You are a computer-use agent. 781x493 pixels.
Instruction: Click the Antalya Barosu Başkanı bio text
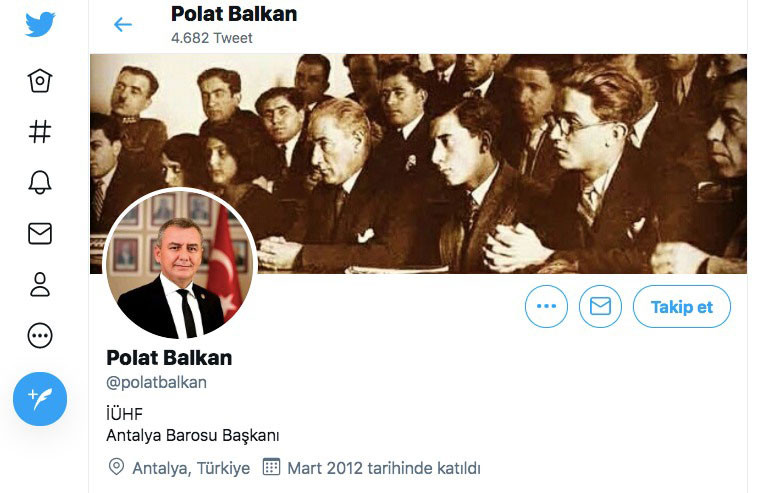pyautogui.click(x=193, y=435)
